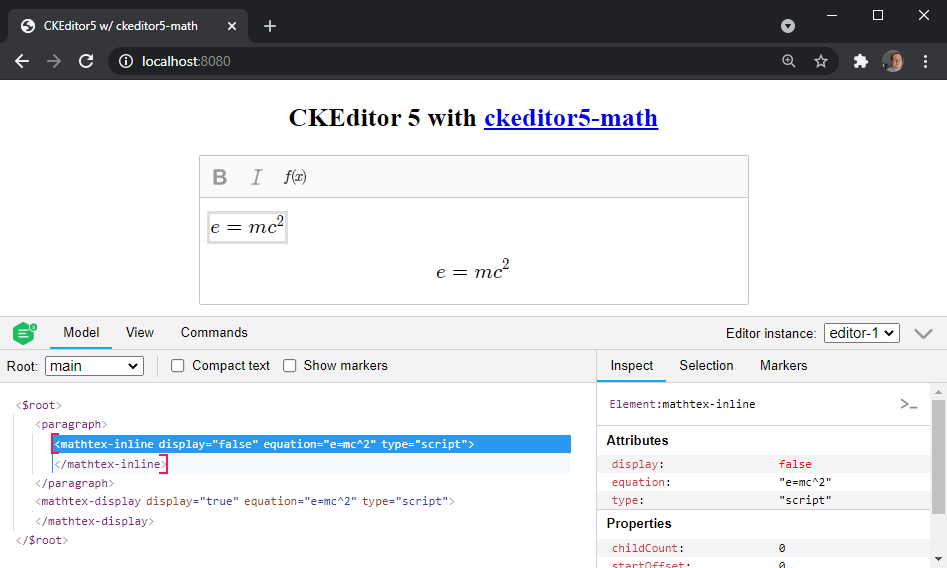Click the insert math f(x) icon

pos(295,177)
